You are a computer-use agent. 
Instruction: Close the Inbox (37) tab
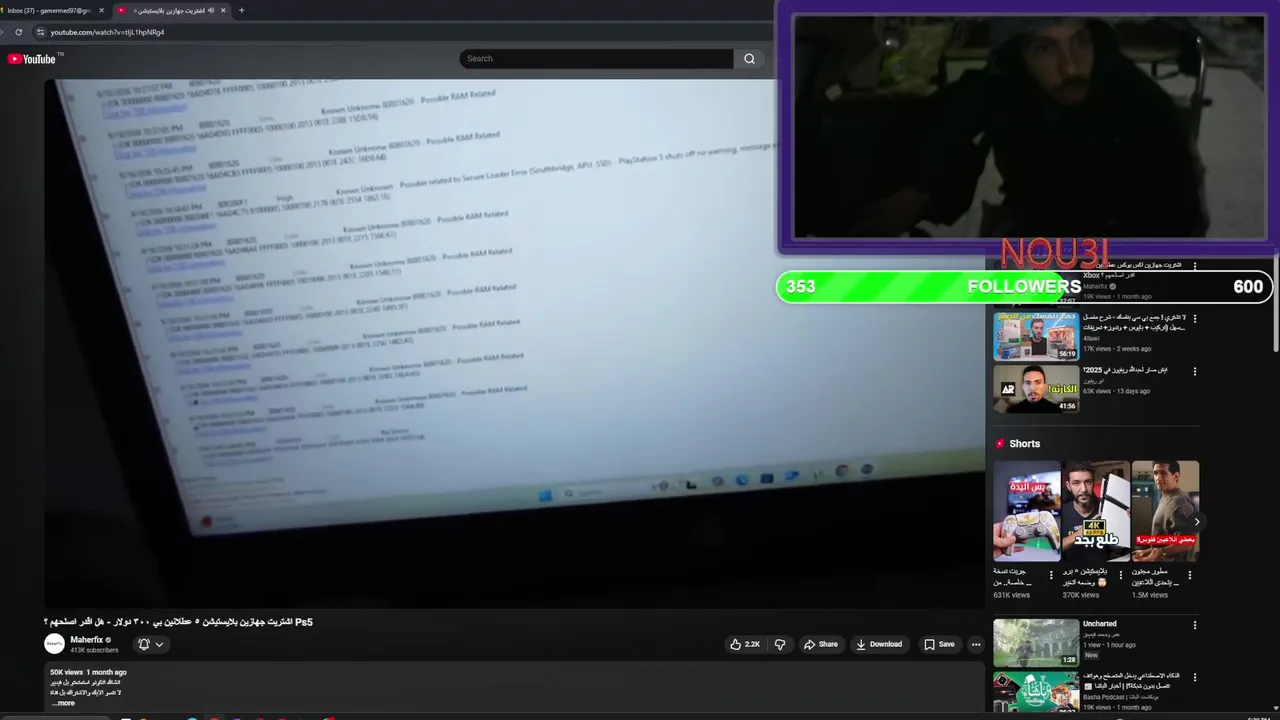101,10
